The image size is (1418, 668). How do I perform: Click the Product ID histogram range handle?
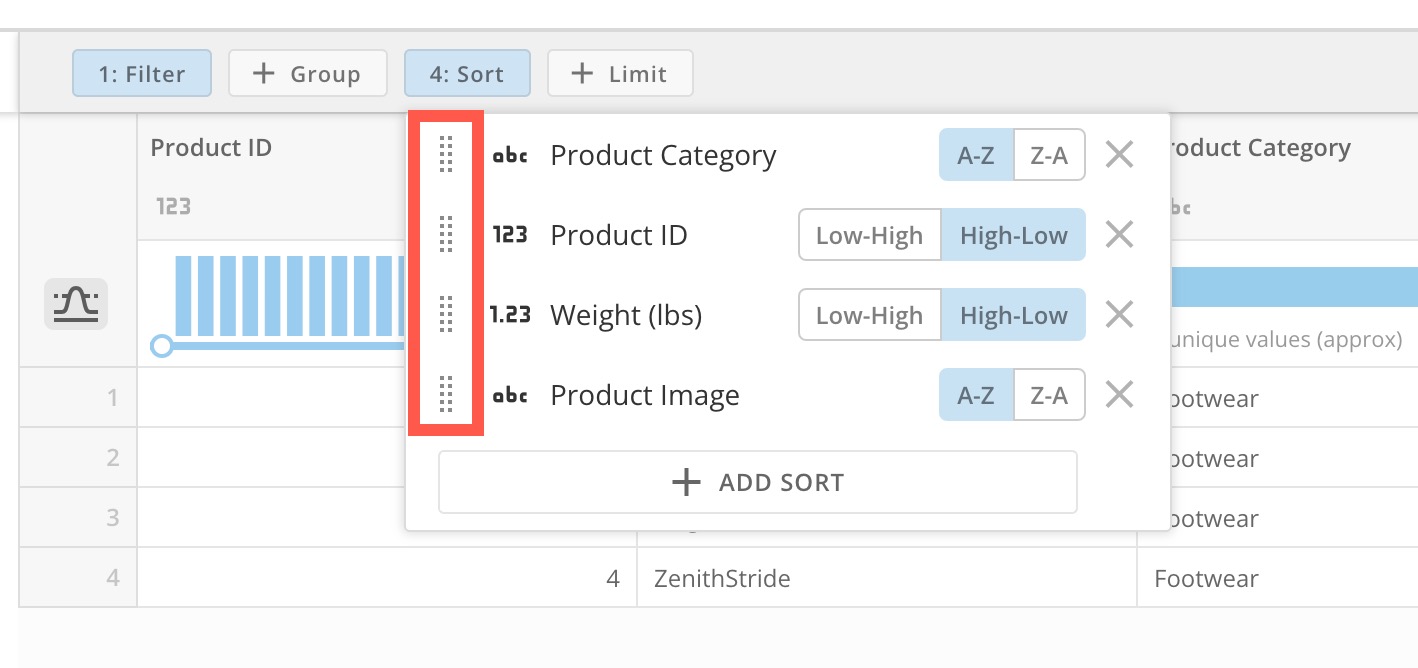(161, 346)
